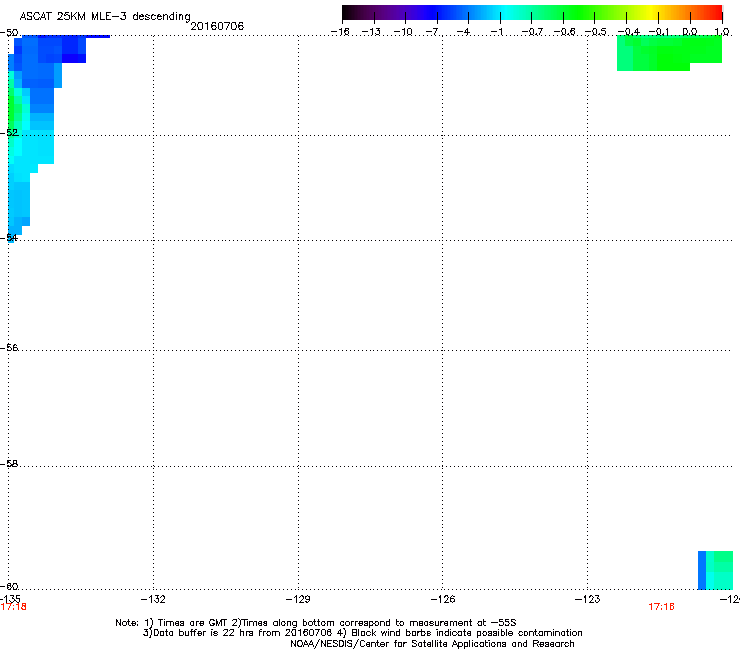The image size is (740, 650).
Task: Click the -0.5 tick label on color scale
Action: [x=595, y=32]
